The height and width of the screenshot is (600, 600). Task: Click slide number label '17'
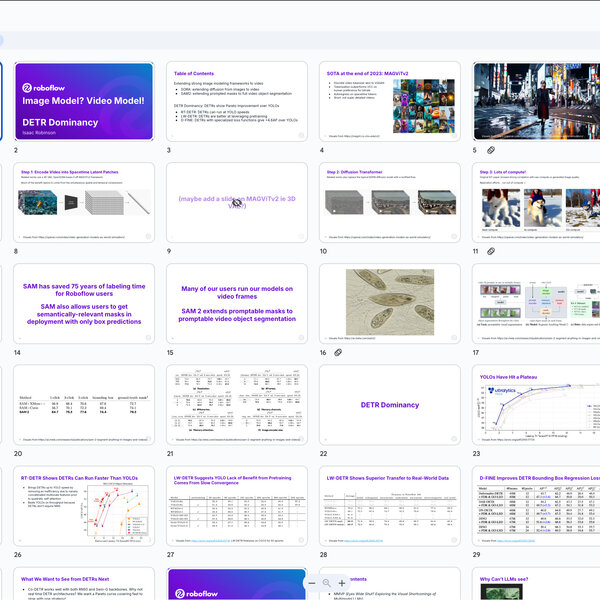[x=476, y=352]
